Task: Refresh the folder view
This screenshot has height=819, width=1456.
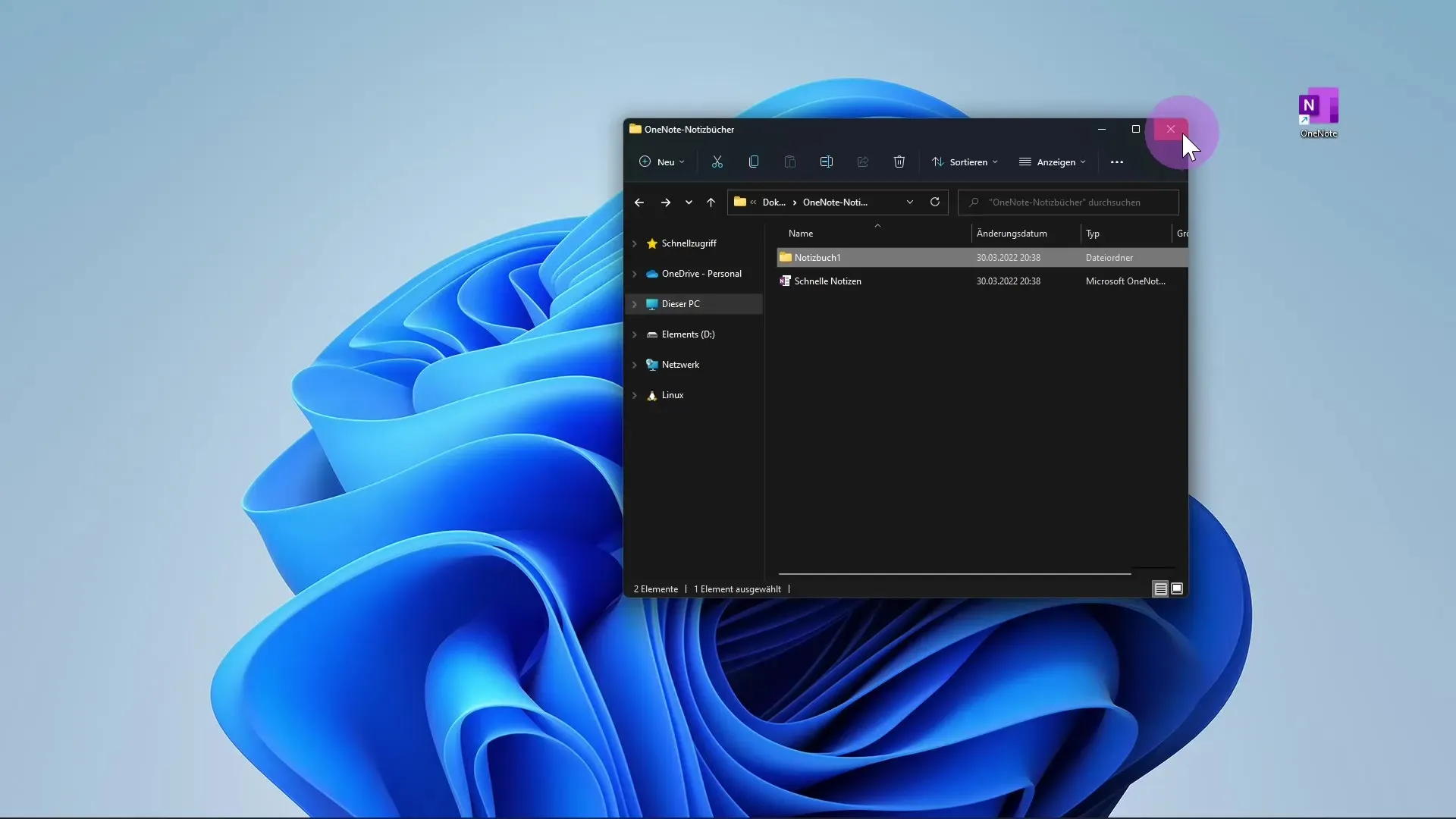Action: tap(935, 202)
